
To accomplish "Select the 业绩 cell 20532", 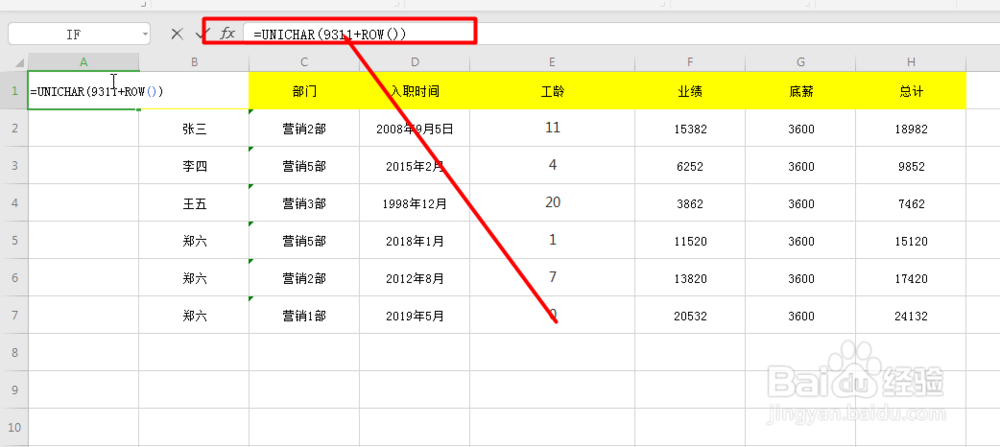I will point(690,315).
